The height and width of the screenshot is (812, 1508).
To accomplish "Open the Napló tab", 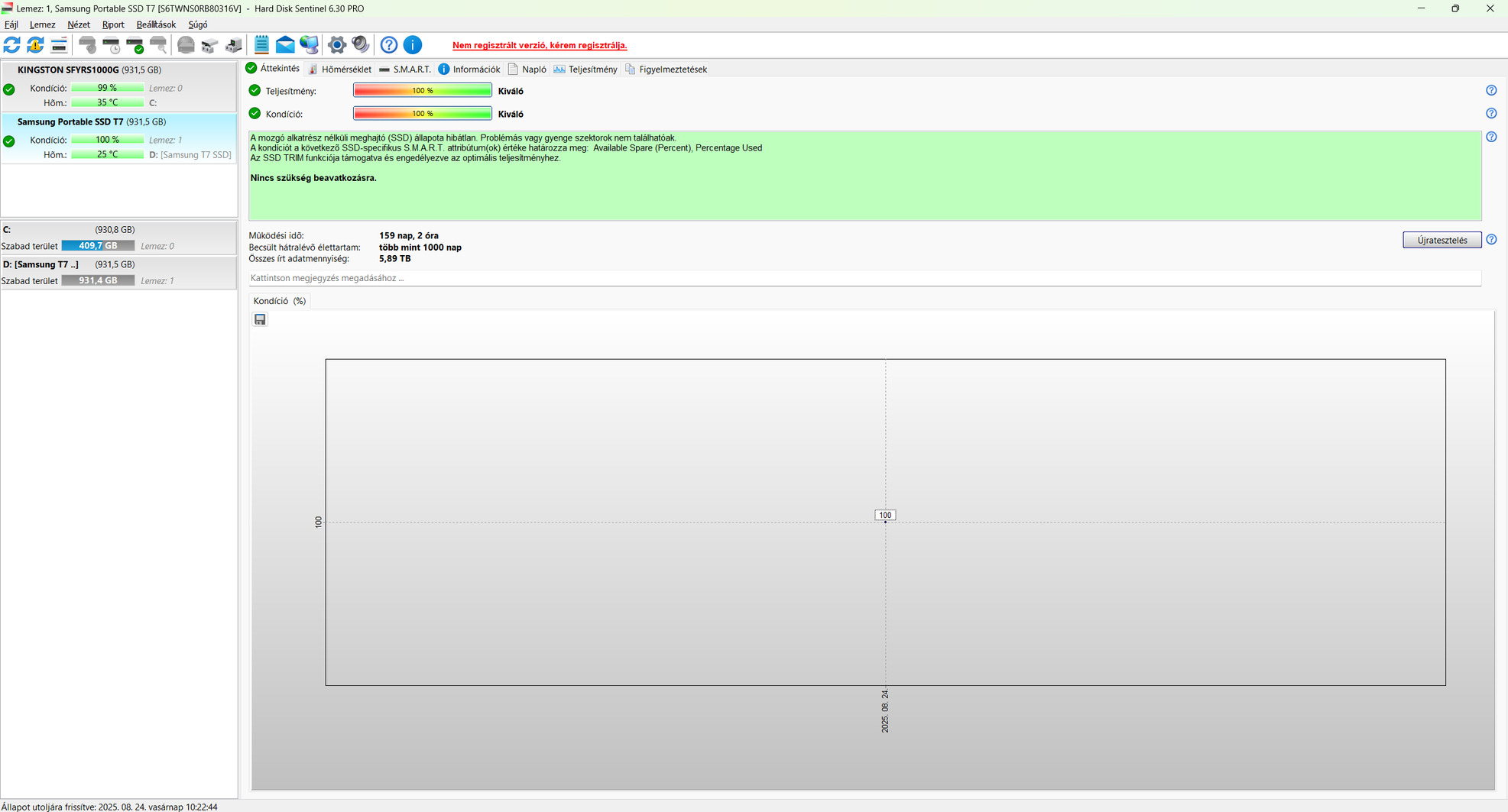I will [x=527, y=70].
